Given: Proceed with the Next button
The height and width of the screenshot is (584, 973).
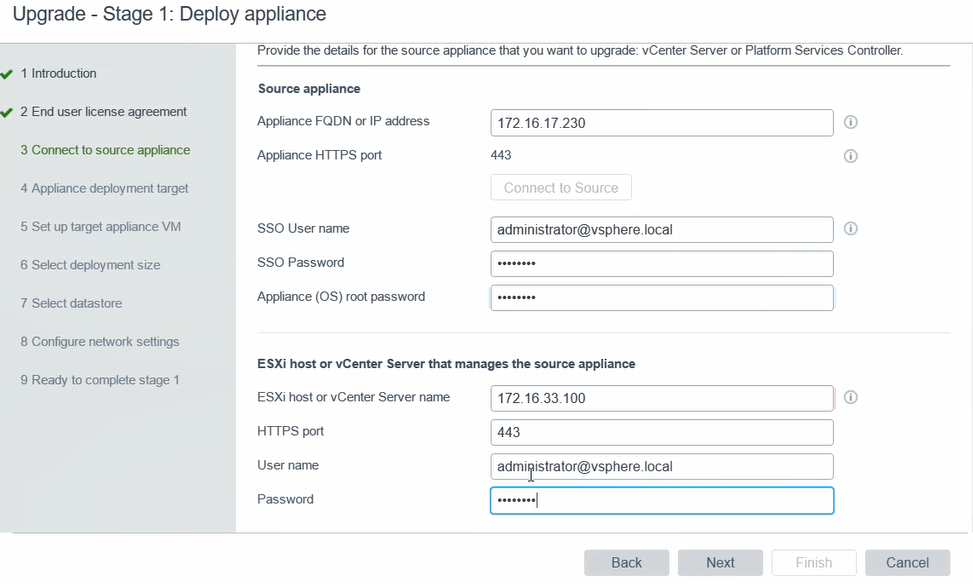Looking at the screenshot, I should (x=720, y=563).
